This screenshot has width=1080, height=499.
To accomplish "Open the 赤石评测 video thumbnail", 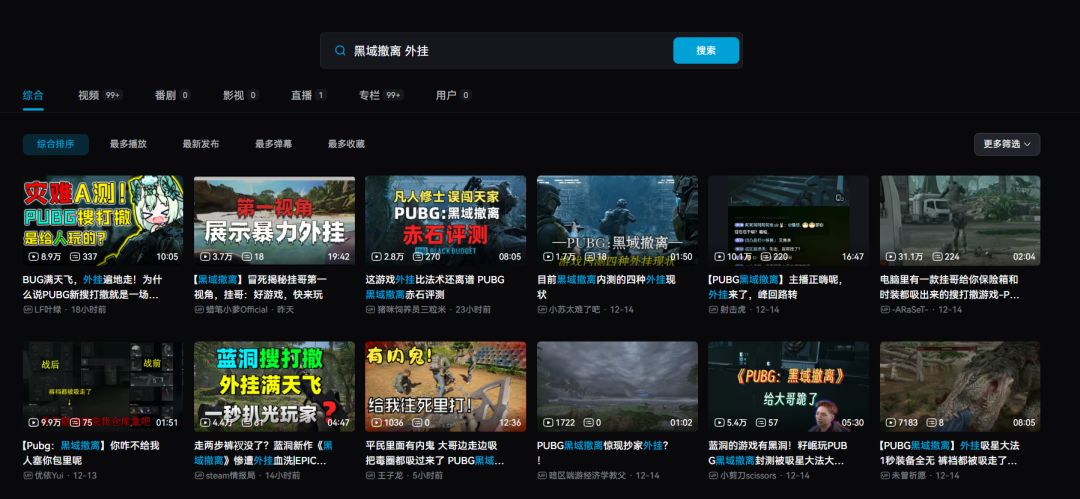I will pos(446,221).
